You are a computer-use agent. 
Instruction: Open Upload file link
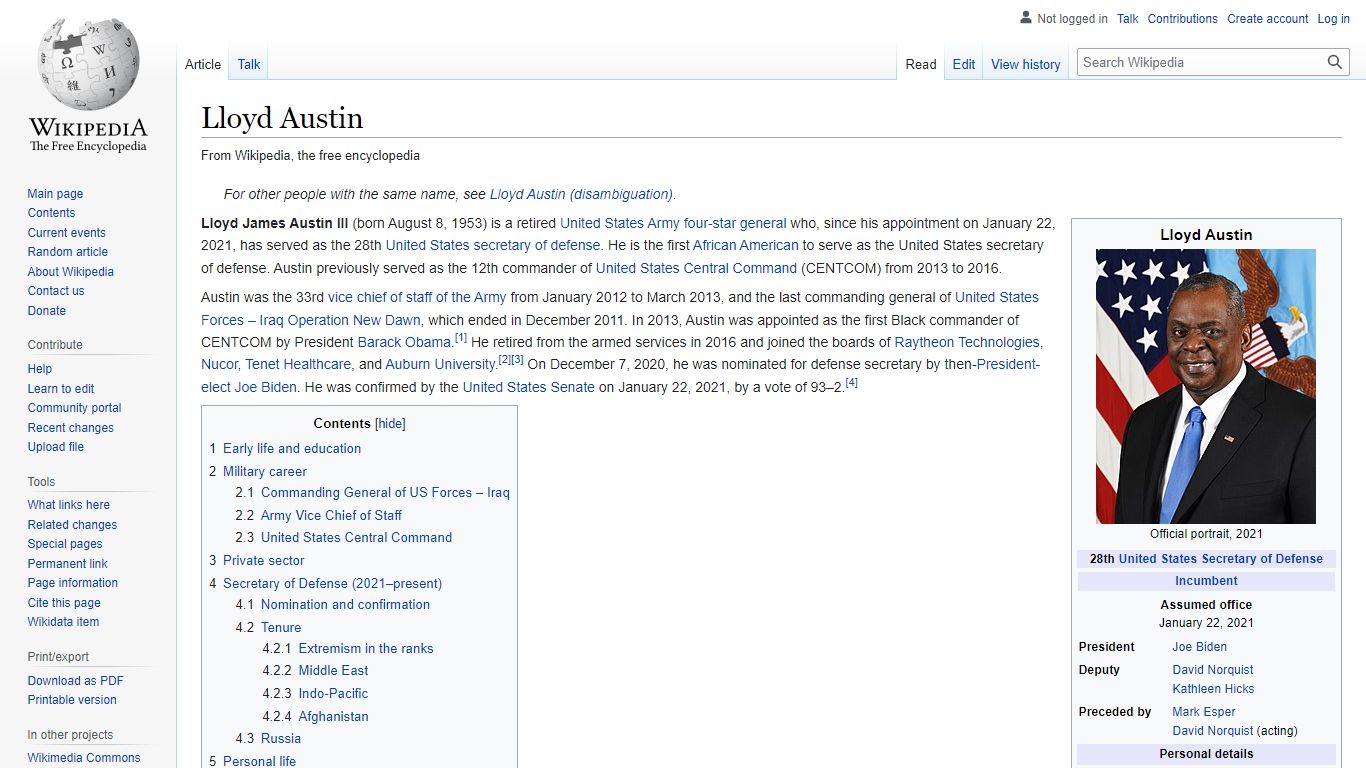(56, 447)
